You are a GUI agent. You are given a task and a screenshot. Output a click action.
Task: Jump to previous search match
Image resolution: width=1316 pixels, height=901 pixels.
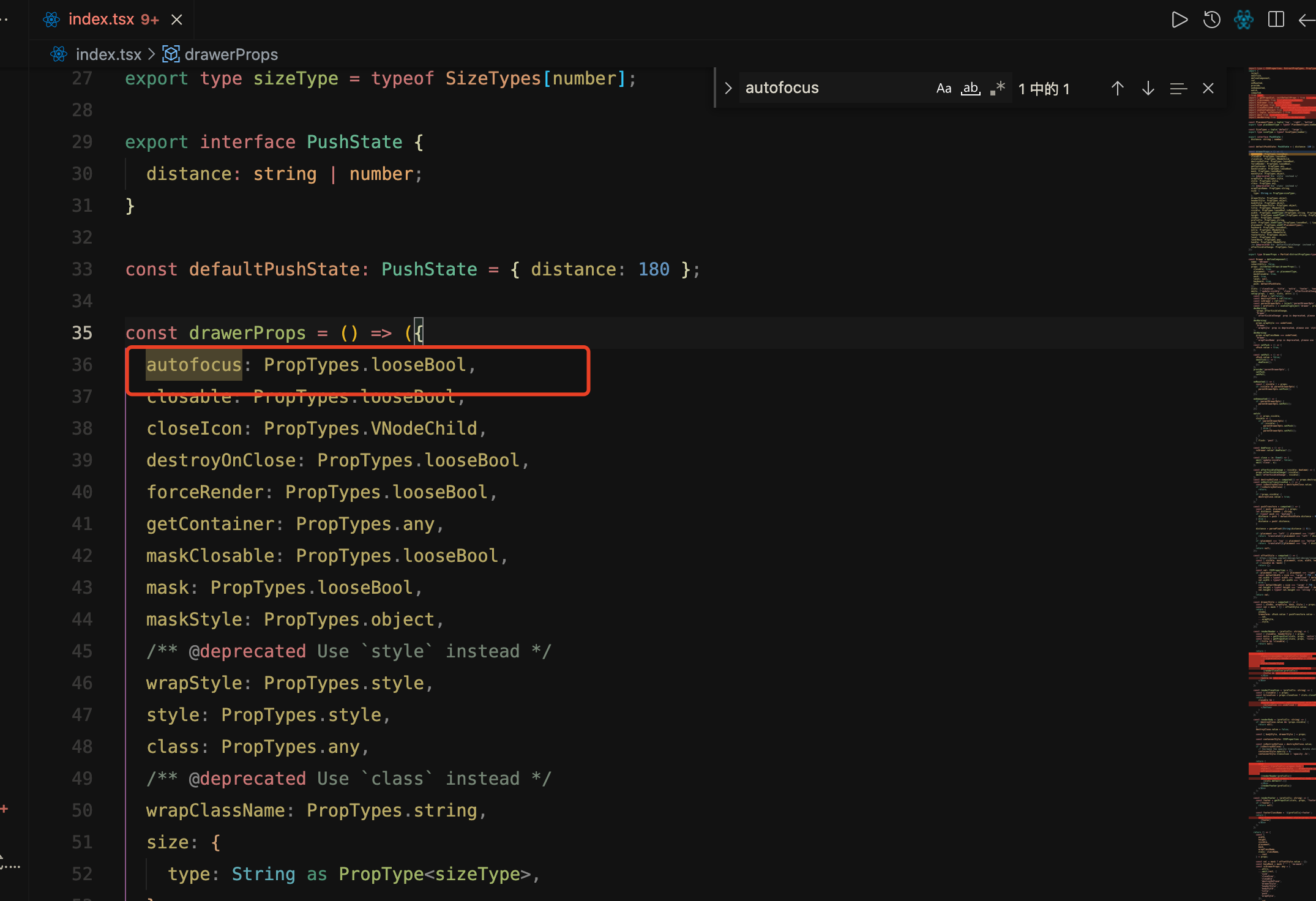1117,88
